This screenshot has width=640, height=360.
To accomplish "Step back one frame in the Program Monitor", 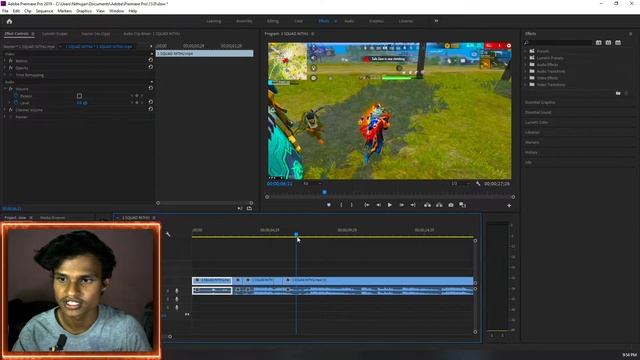I will [x=378, y=205].
